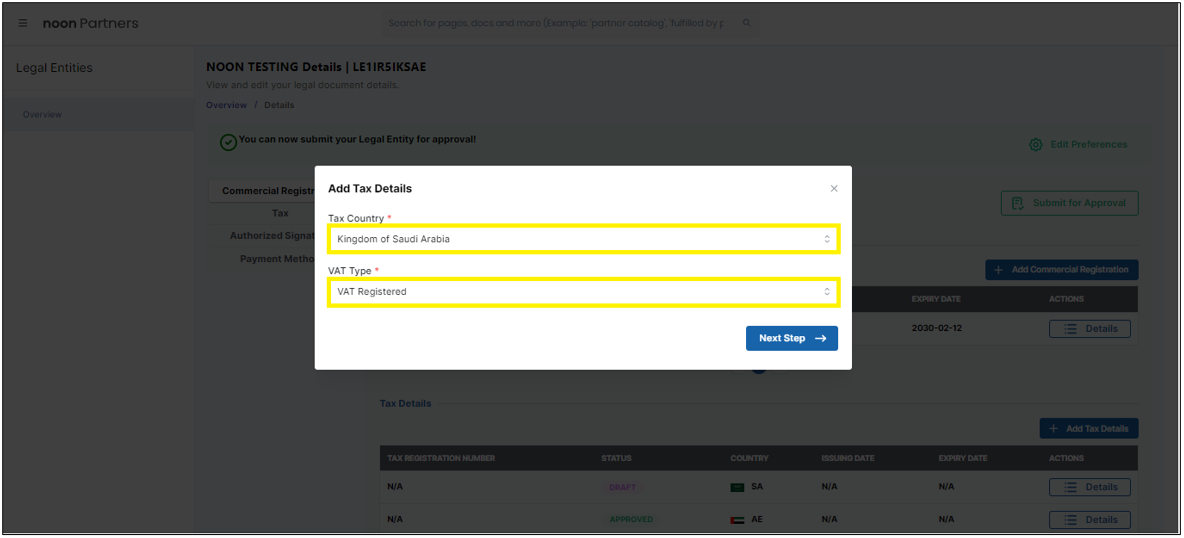Click the arrow icon on Next Step
Viewport: 1184px width, 538px height.
tap(821, 339)
